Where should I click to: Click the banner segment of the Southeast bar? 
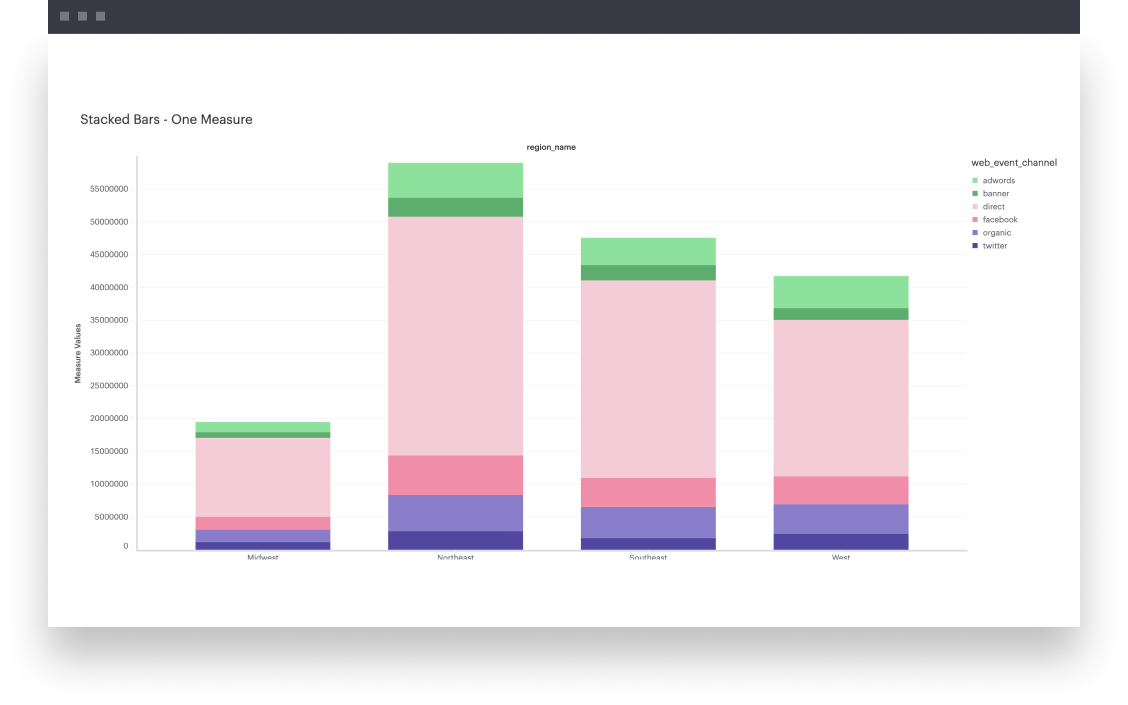tap(648, 273)
